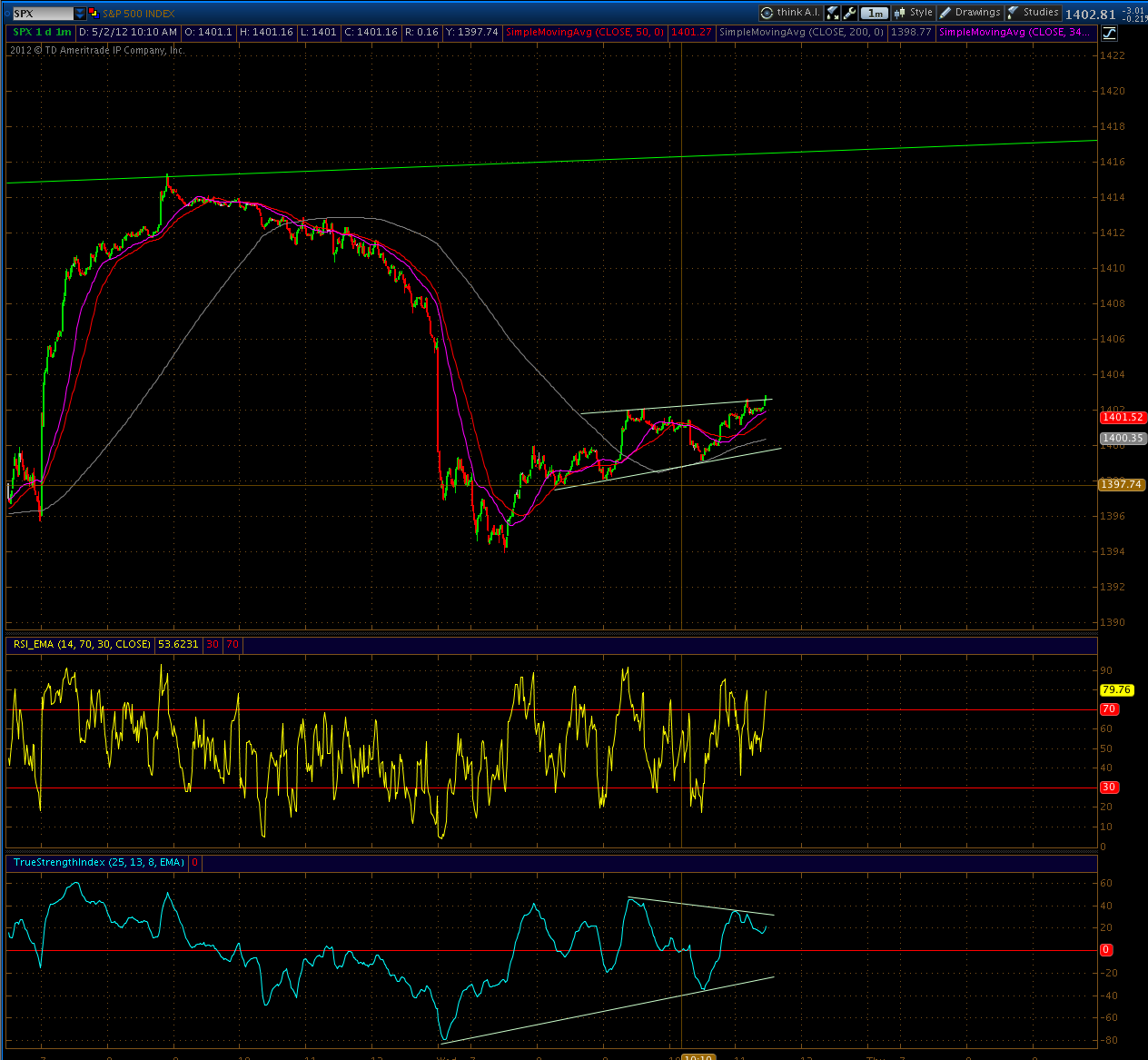This screenshot has height=1060, width=1148.
Task: Select the red SimpleMovingAvg 50 study label
Action: 584,32
